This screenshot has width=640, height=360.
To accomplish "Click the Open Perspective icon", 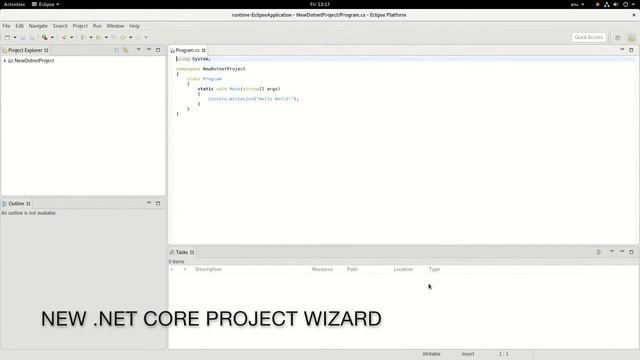I will click(x=618, y=38).
